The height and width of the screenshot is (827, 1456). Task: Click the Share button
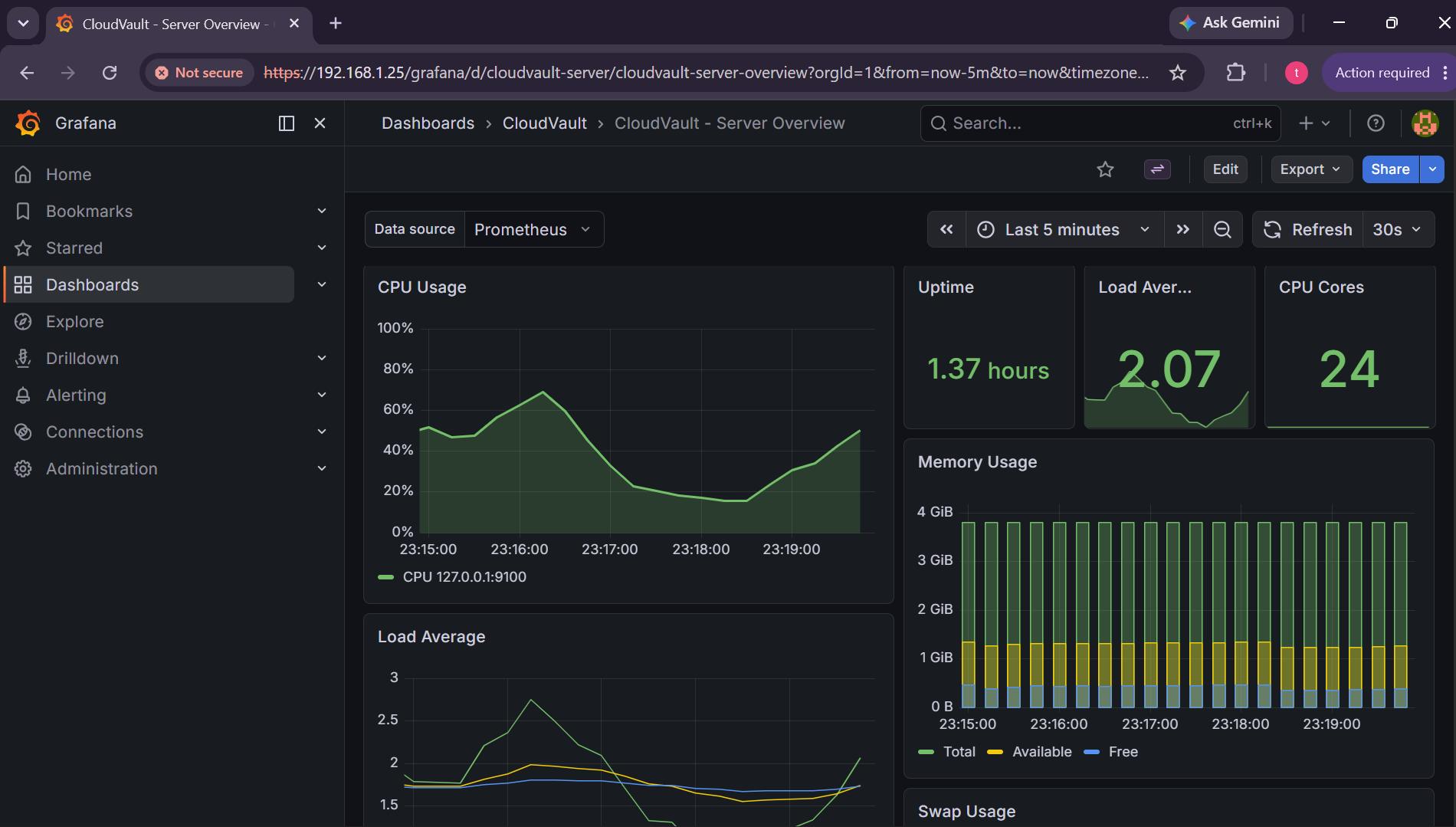1390,169
